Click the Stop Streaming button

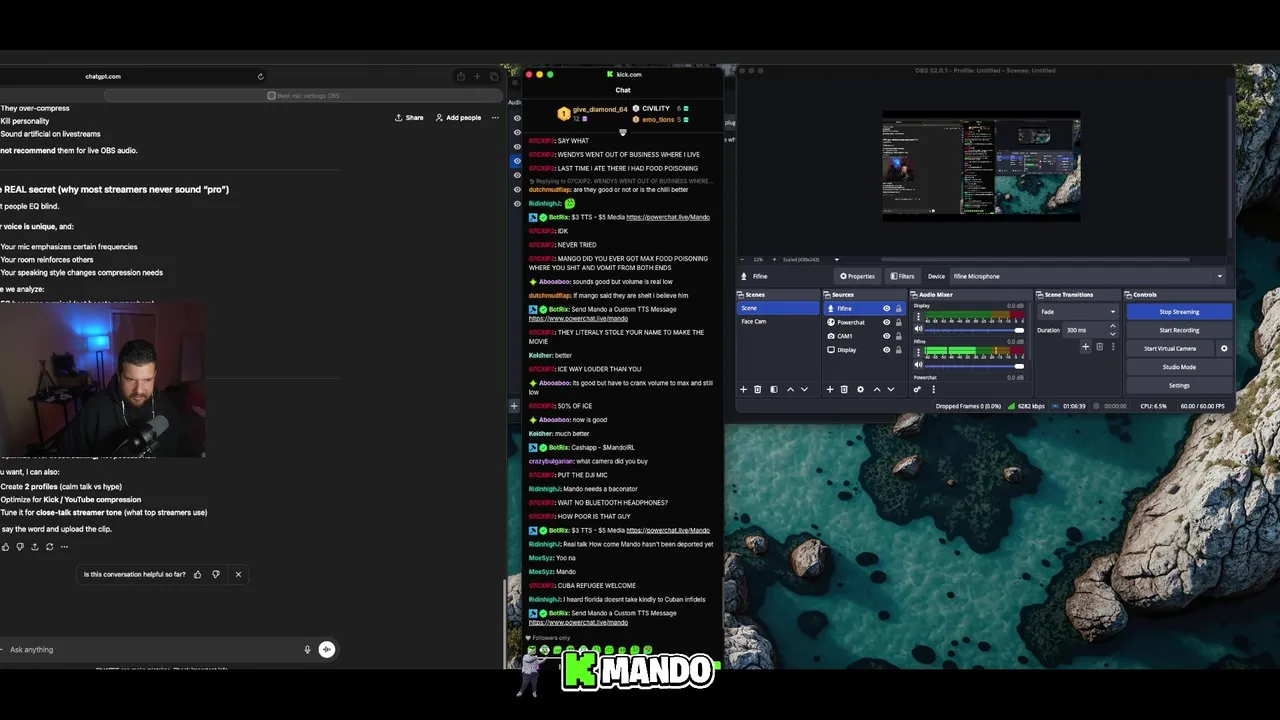coord(1179,311)
